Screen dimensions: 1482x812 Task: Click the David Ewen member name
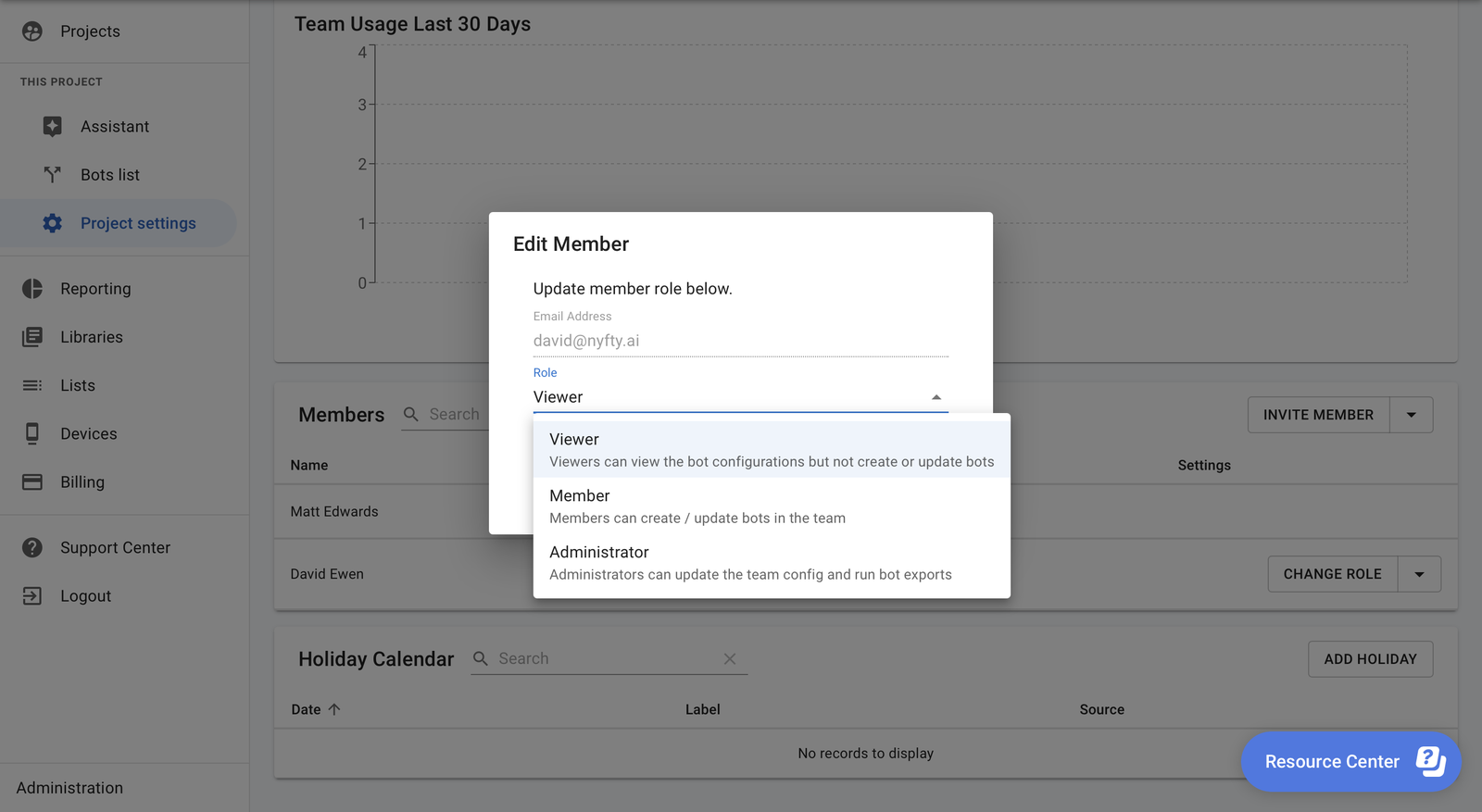tap(327, 574)
